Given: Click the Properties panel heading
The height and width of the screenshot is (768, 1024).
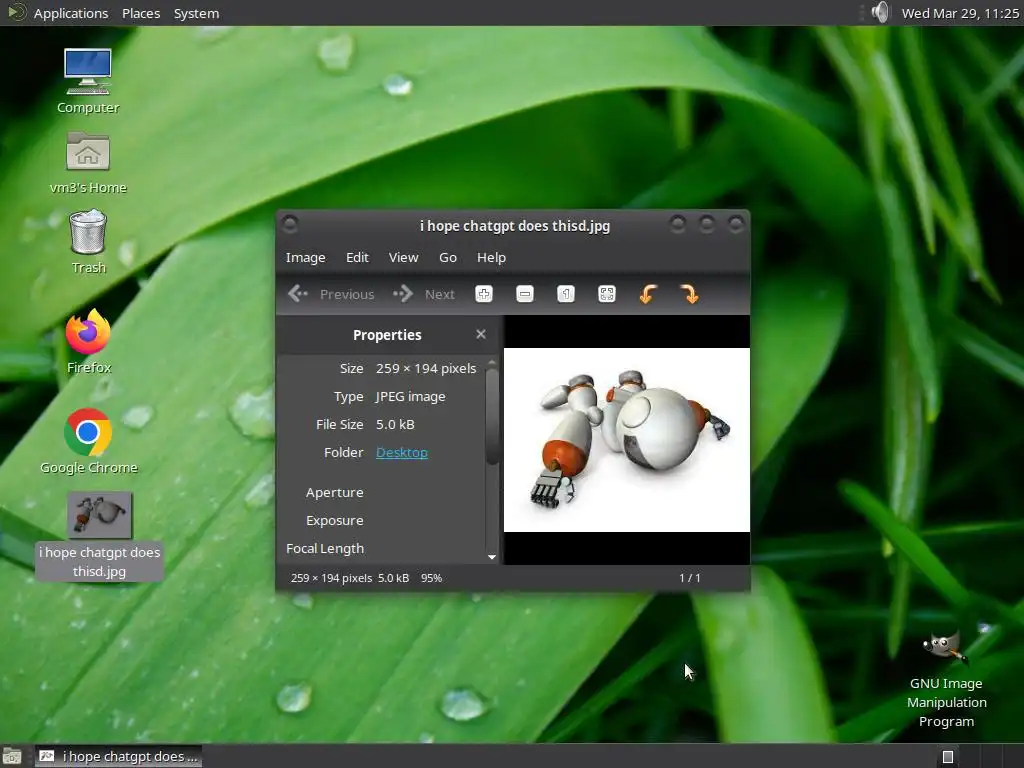Looking at the screenshot, I should pyautogui.click(x=387, y=335).
